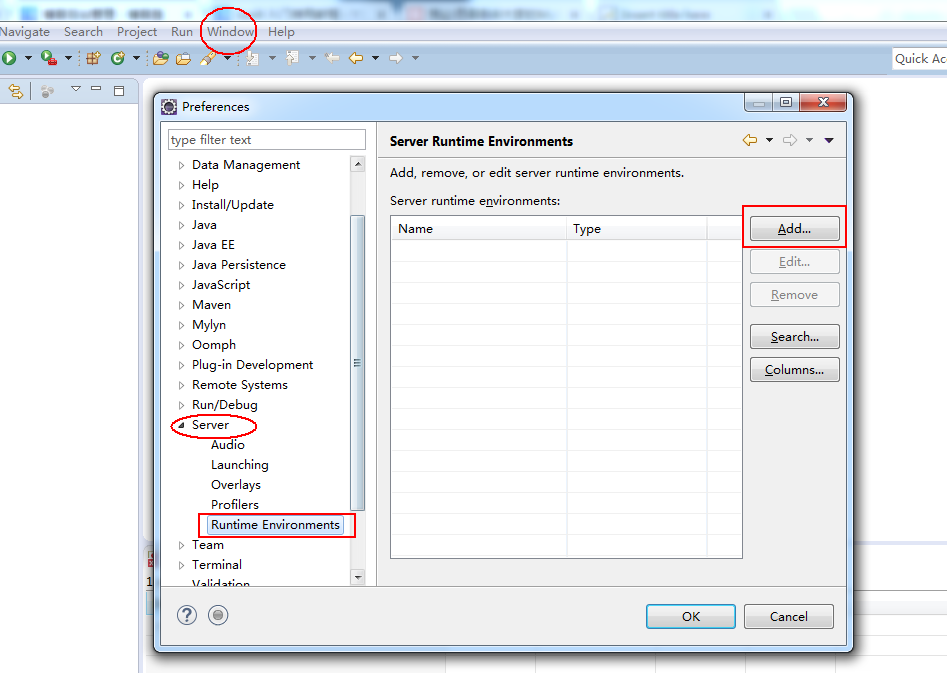This screenshot has width=947, height=673.
Task: Open the Preferences Back history dropdown
Action: click(769, 140)
